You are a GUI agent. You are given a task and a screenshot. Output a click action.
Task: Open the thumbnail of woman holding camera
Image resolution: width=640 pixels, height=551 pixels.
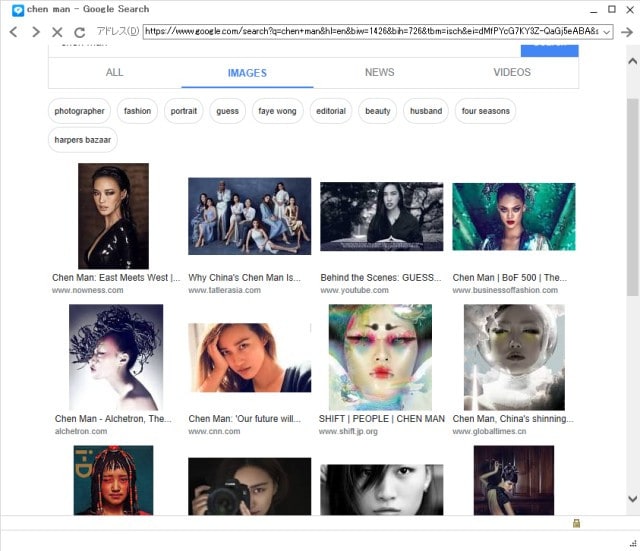click(249, 486)
